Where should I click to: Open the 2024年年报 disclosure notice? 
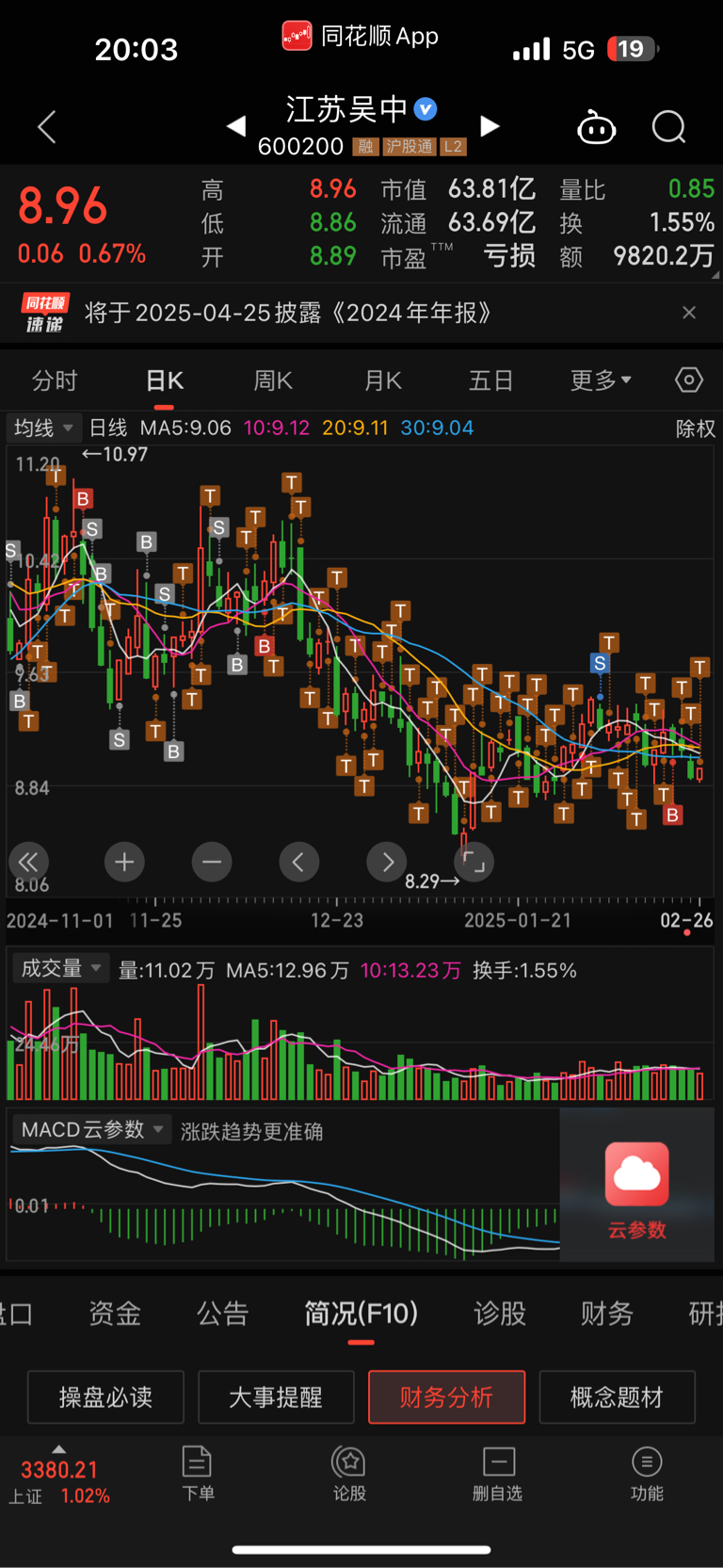click(x=288, y=313)
